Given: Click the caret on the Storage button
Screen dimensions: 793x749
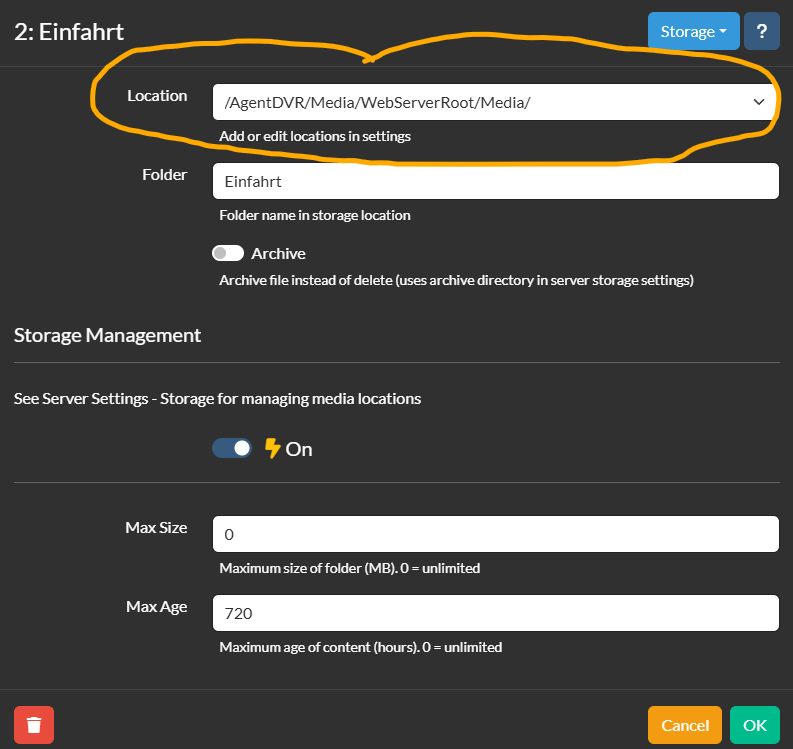Looking at the screenshot, I should pyautogui.click(x=723, y=31).
